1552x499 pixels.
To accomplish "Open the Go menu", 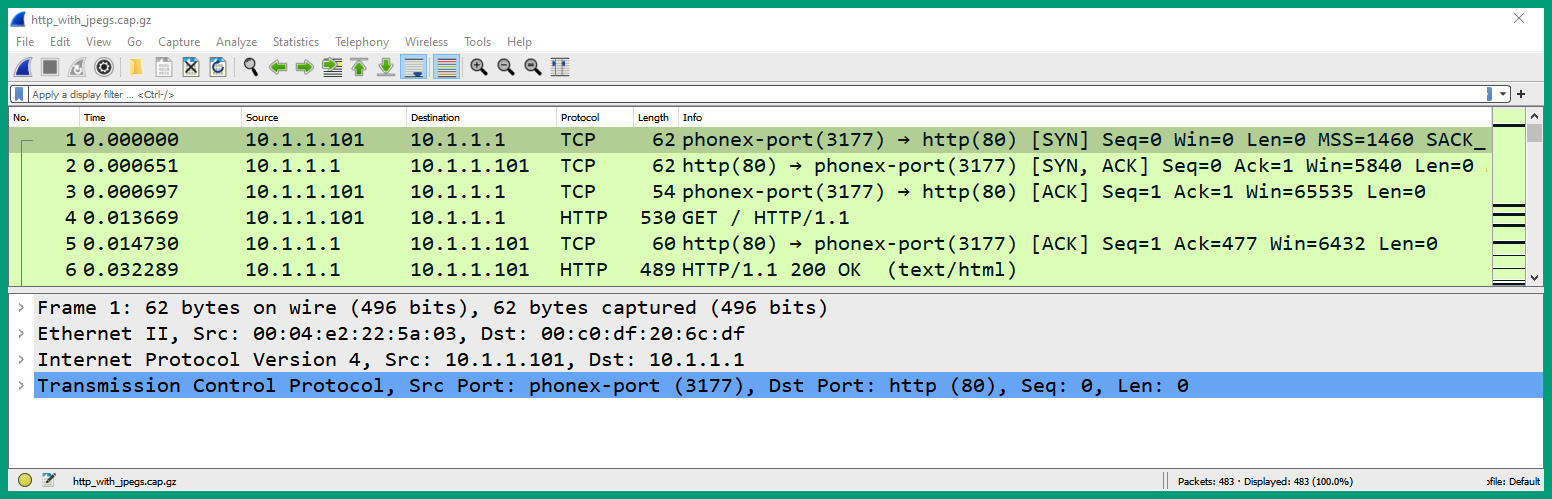I will coord(135,42).
